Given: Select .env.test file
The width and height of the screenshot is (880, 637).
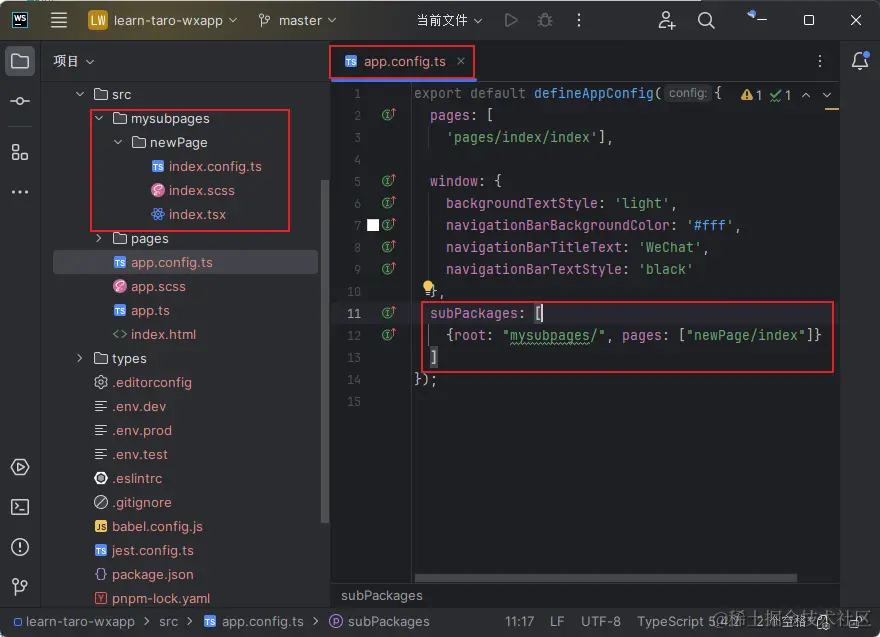Looking at the screenshot, I should tap(131, 455).
